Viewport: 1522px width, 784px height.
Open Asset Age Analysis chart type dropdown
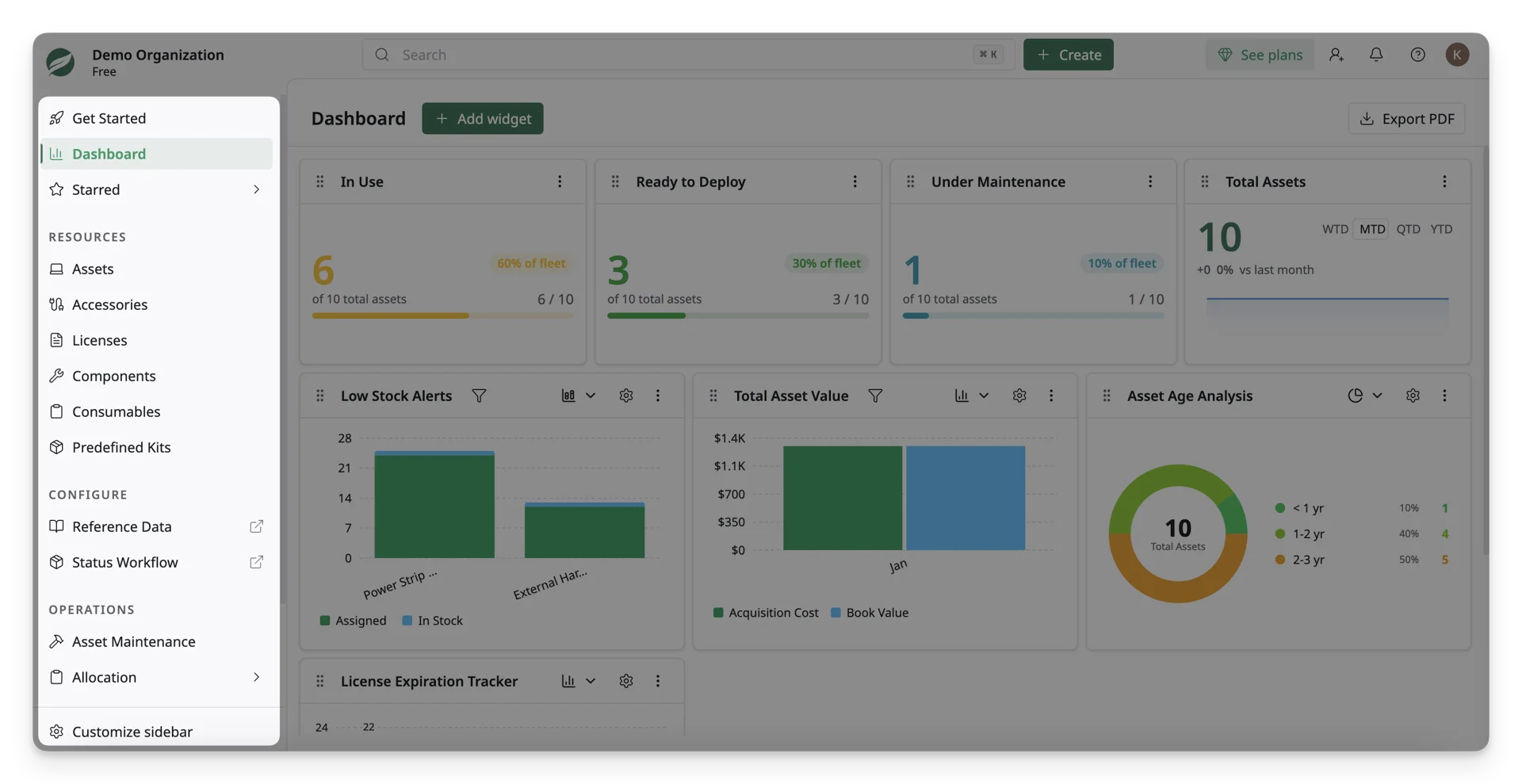point(1365,396)
